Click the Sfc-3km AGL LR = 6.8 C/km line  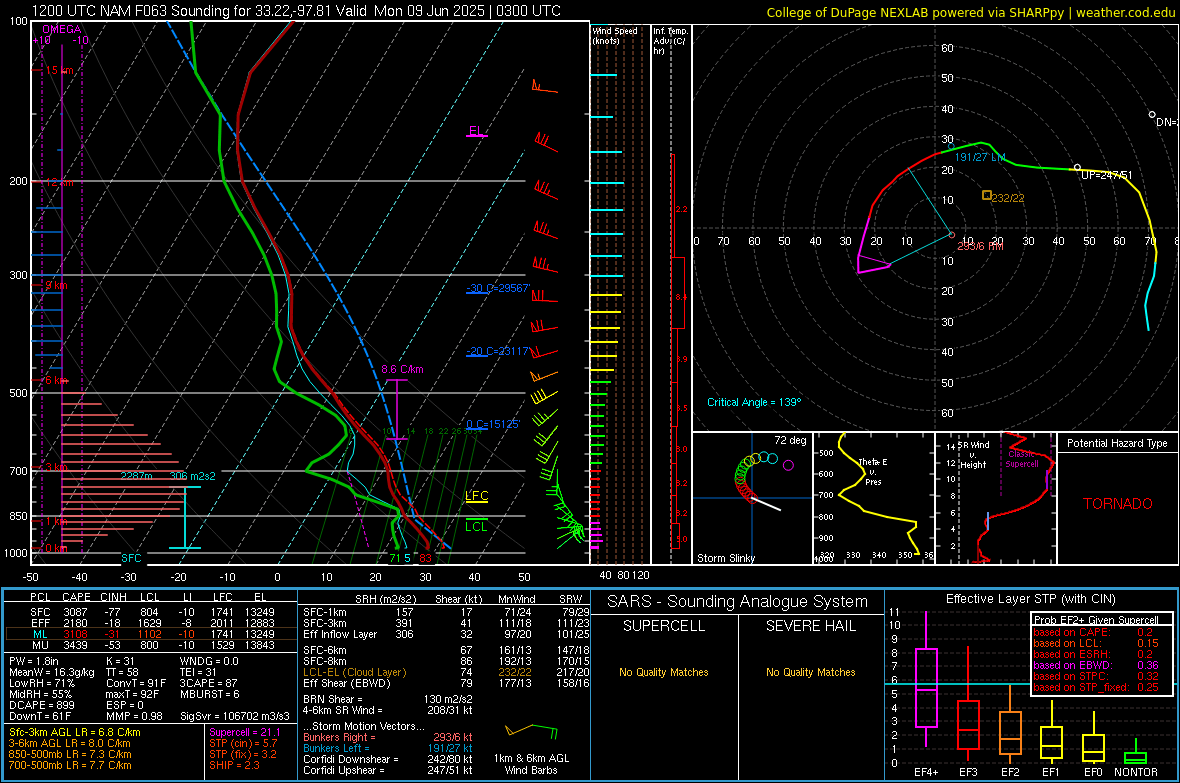75,732
